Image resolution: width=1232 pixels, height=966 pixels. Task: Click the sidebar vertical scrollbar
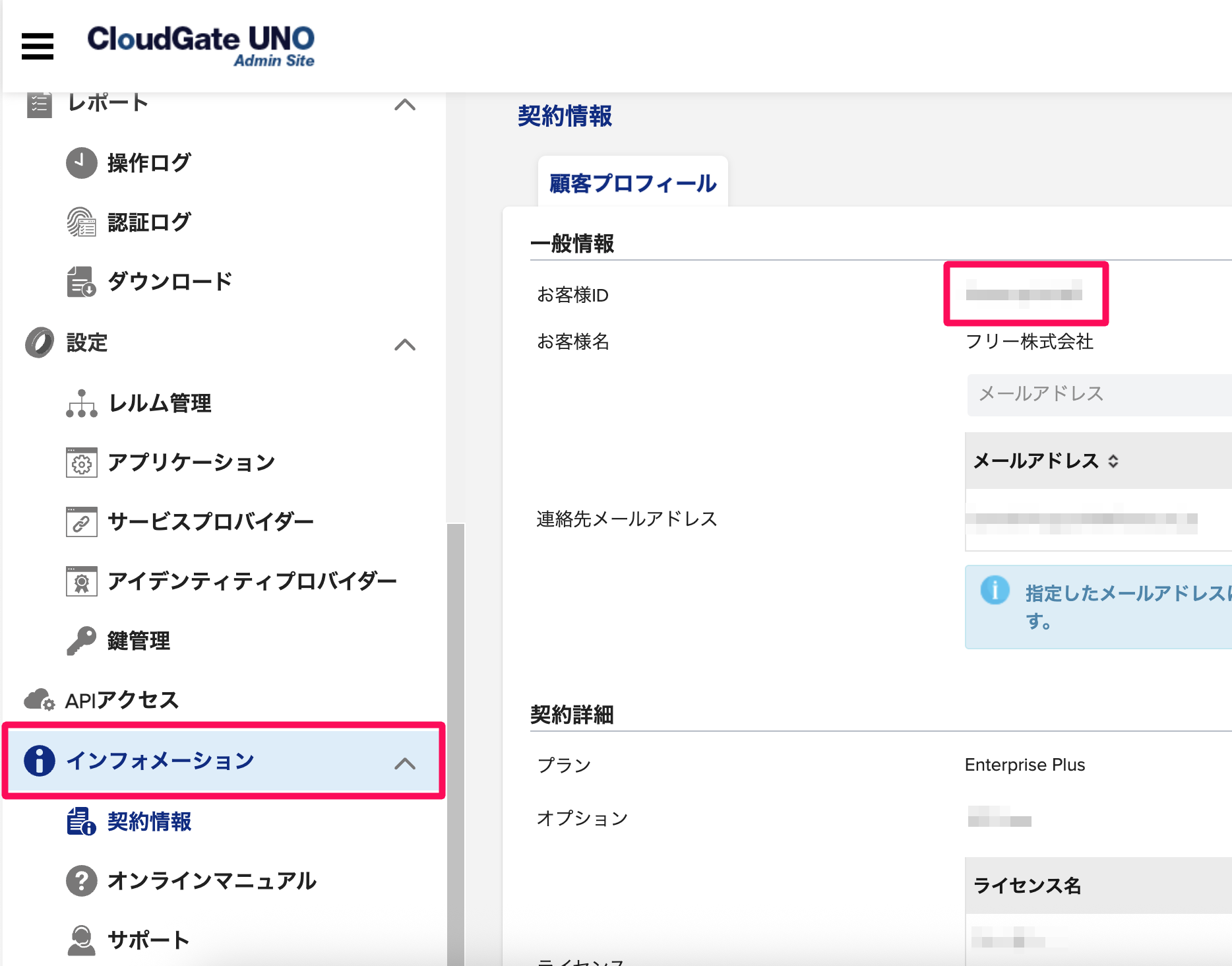[x=455, y=744]
